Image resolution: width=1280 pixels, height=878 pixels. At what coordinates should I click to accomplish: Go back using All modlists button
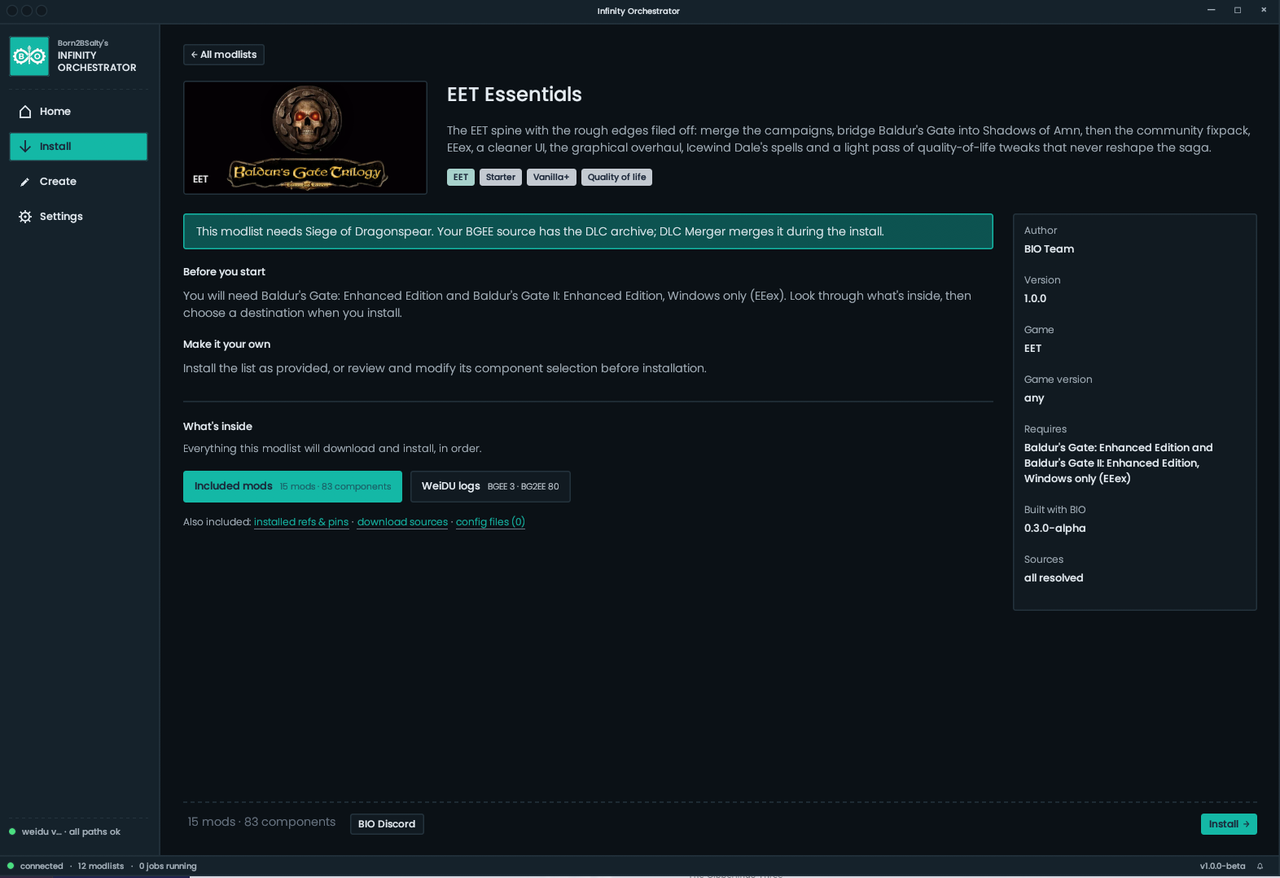[224, 55]
